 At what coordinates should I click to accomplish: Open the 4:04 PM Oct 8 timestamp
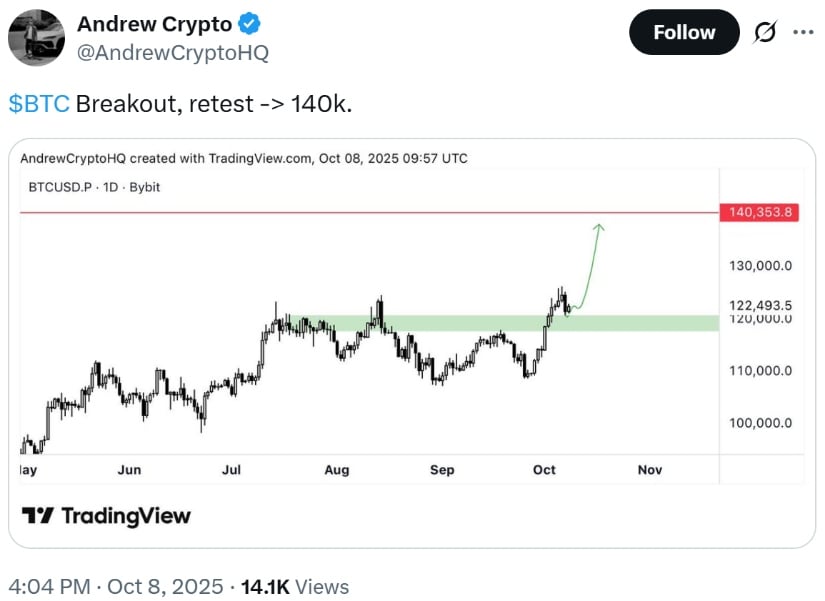click(x=116, y=586)
